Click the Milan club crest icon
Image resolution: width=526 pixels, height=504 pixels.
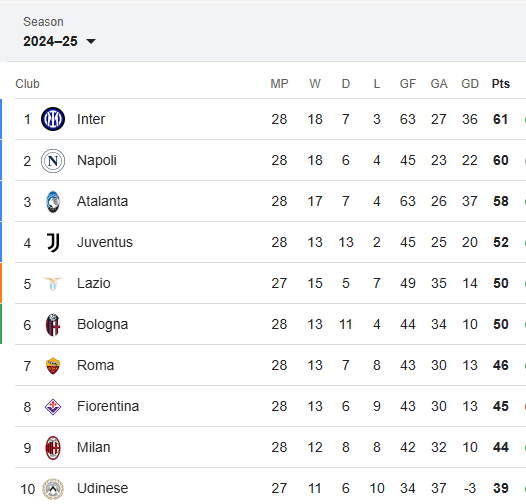point(53,448)
